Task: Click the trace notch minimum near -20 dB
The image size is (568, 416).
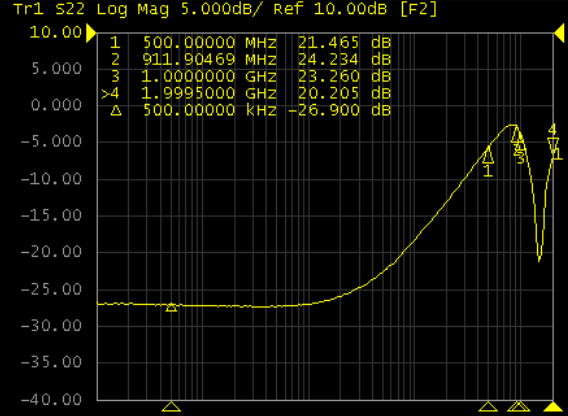Action: tap(539, 258)
